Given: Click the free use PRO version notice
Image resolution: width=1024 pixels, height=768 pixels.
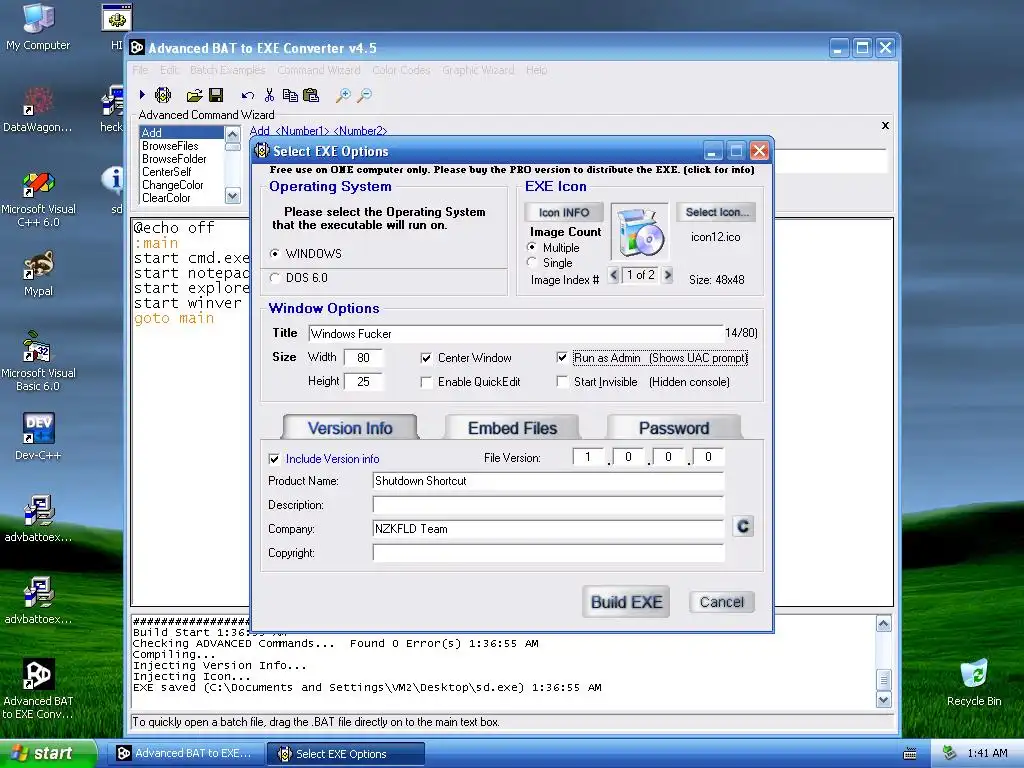Looking at the screenshot, I should coord(512,170).
